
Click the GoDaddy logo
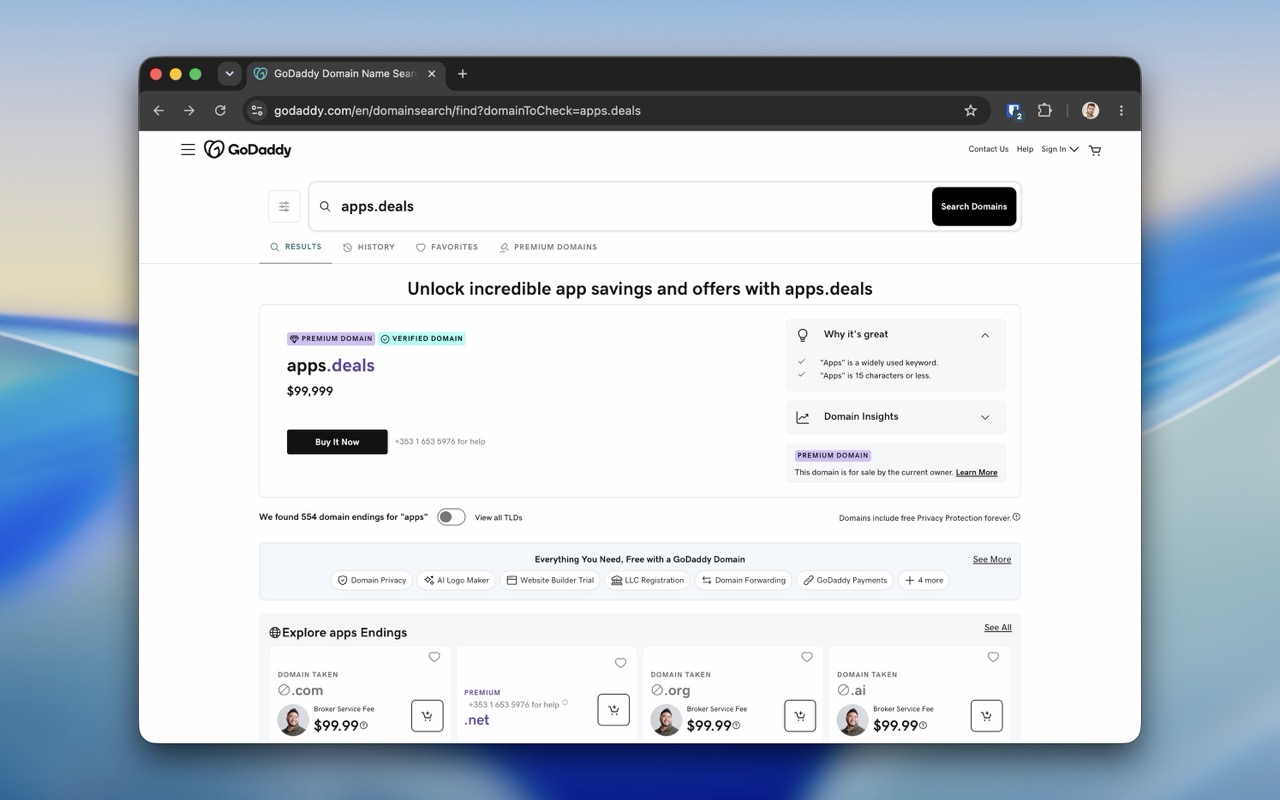pyautogui.click(x=248, y=150)
